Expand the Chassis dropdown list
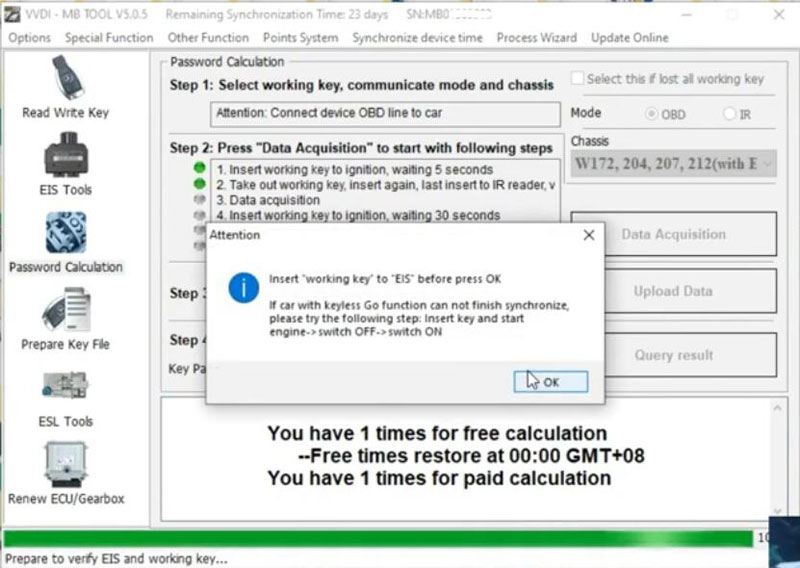The width and height of the screenshot is (800, 568). (x=767, y=164)
